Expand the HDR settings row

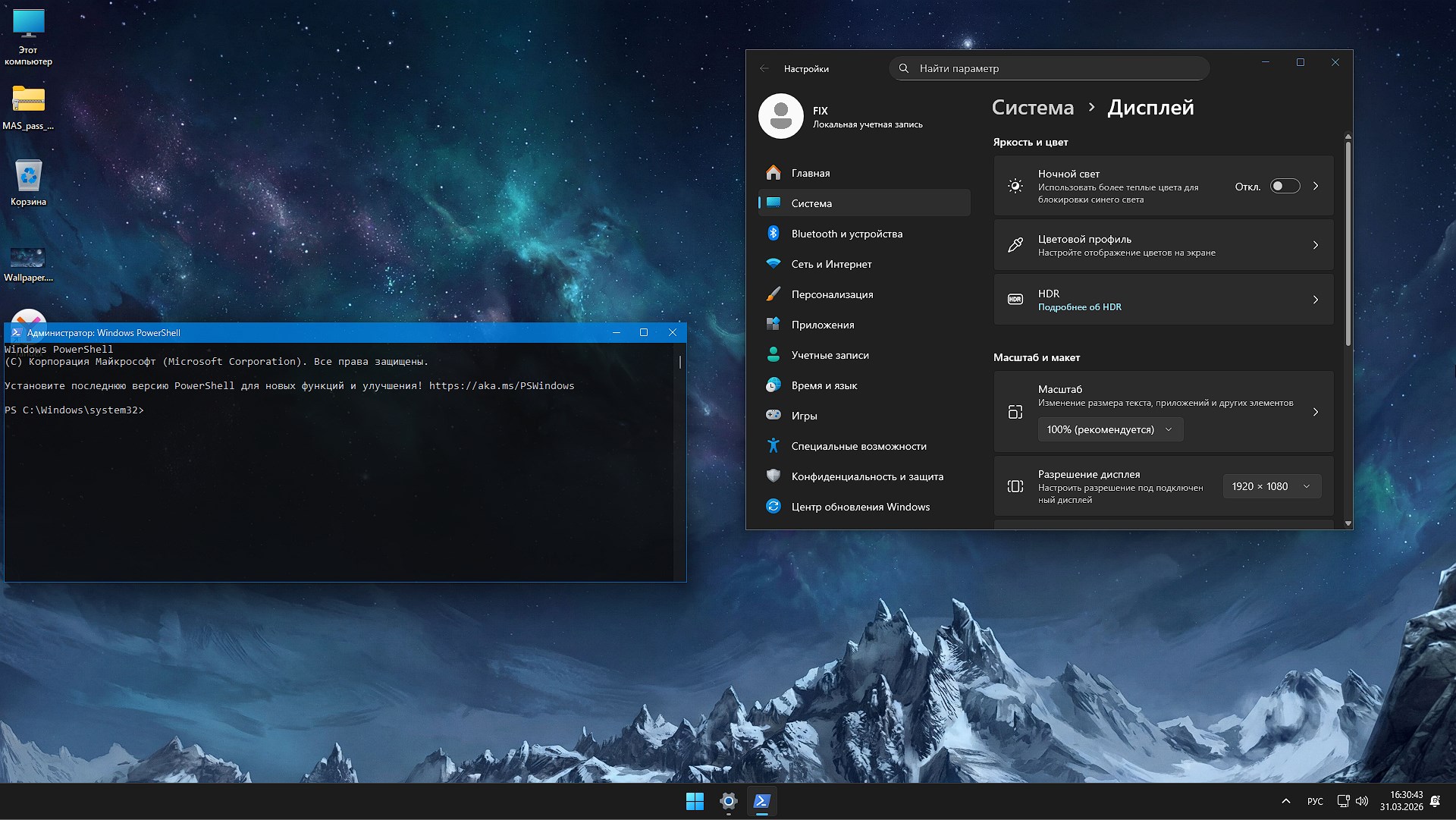click(1315, 300)
